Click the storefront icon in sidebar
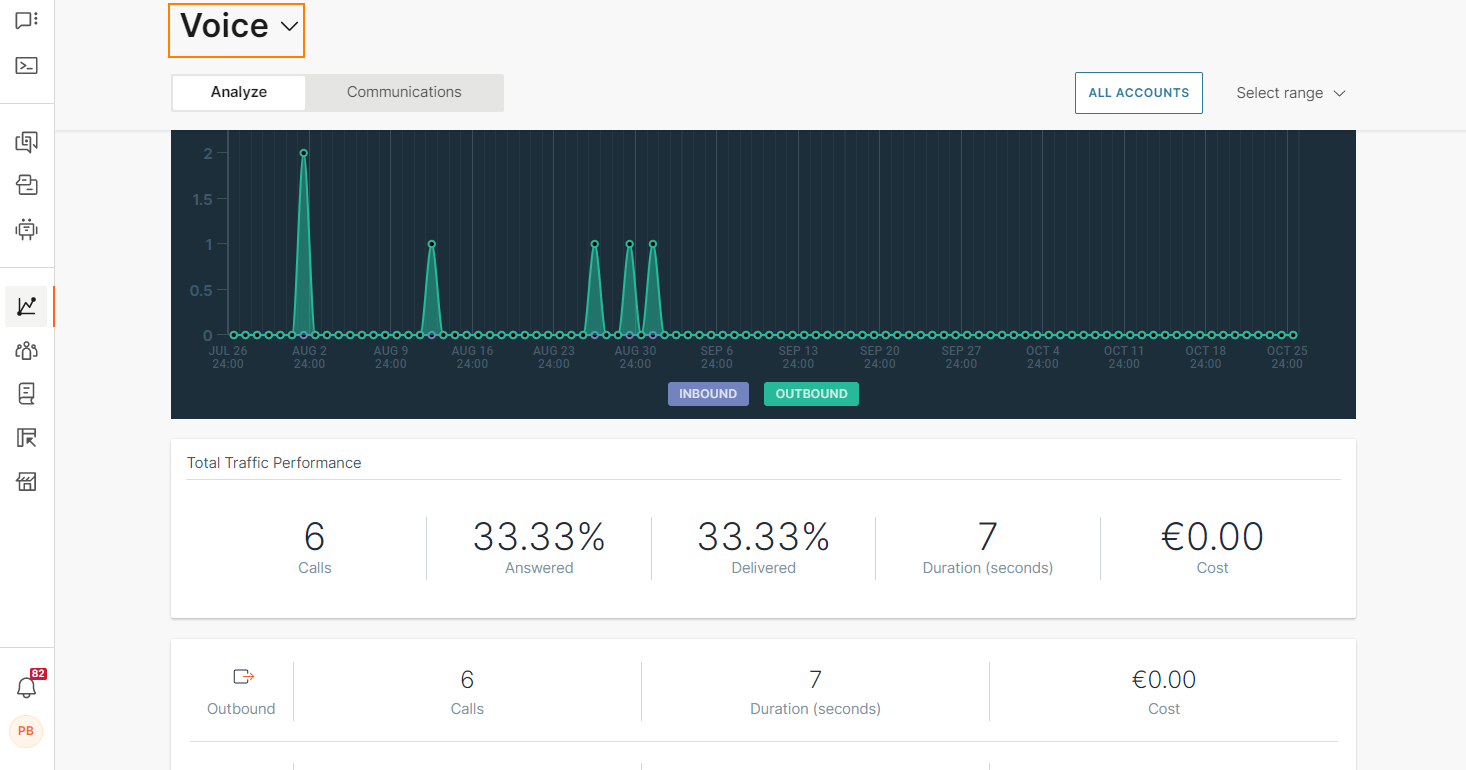 pyautogui.click(x=26, y=483)
